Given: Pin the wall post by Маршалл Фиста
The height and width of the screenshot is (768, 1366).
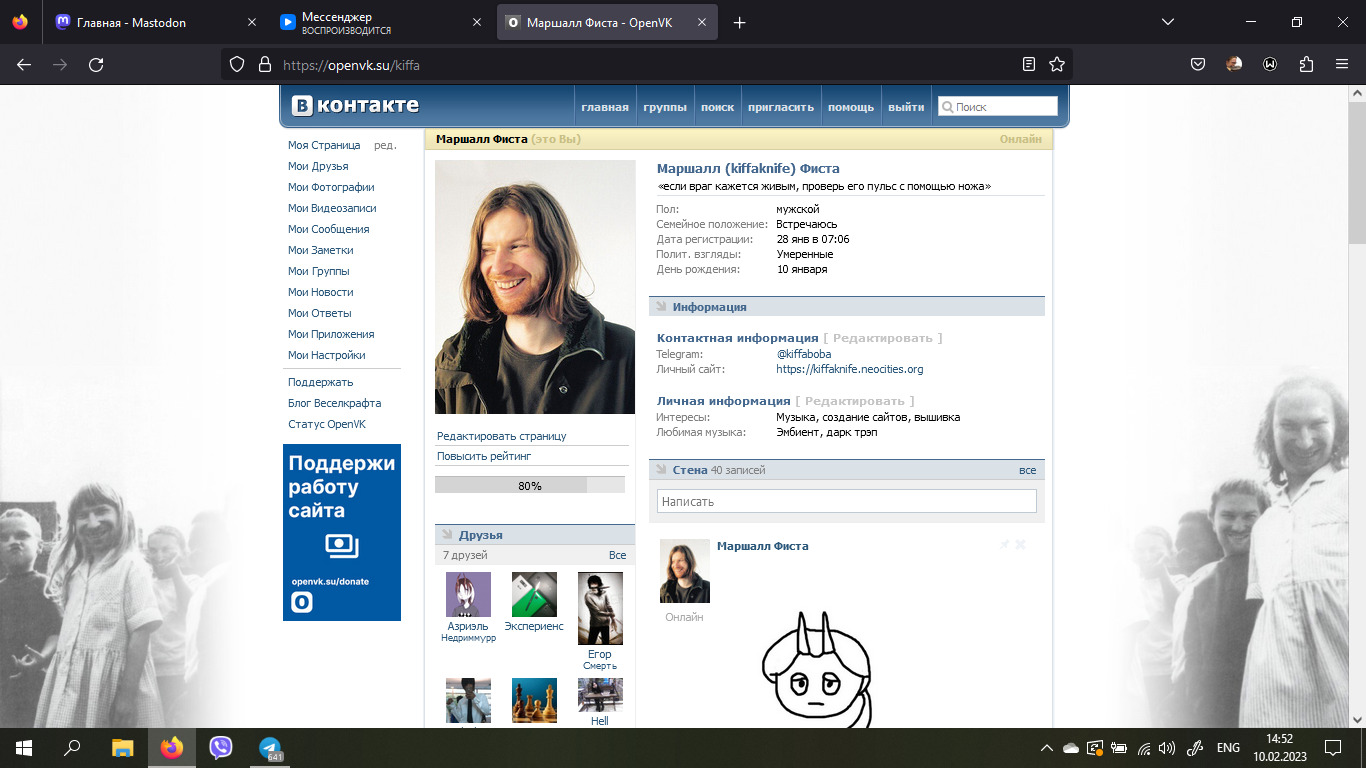Looking at the screenshot, I should pyautogui.click(x=1004, y=545).
